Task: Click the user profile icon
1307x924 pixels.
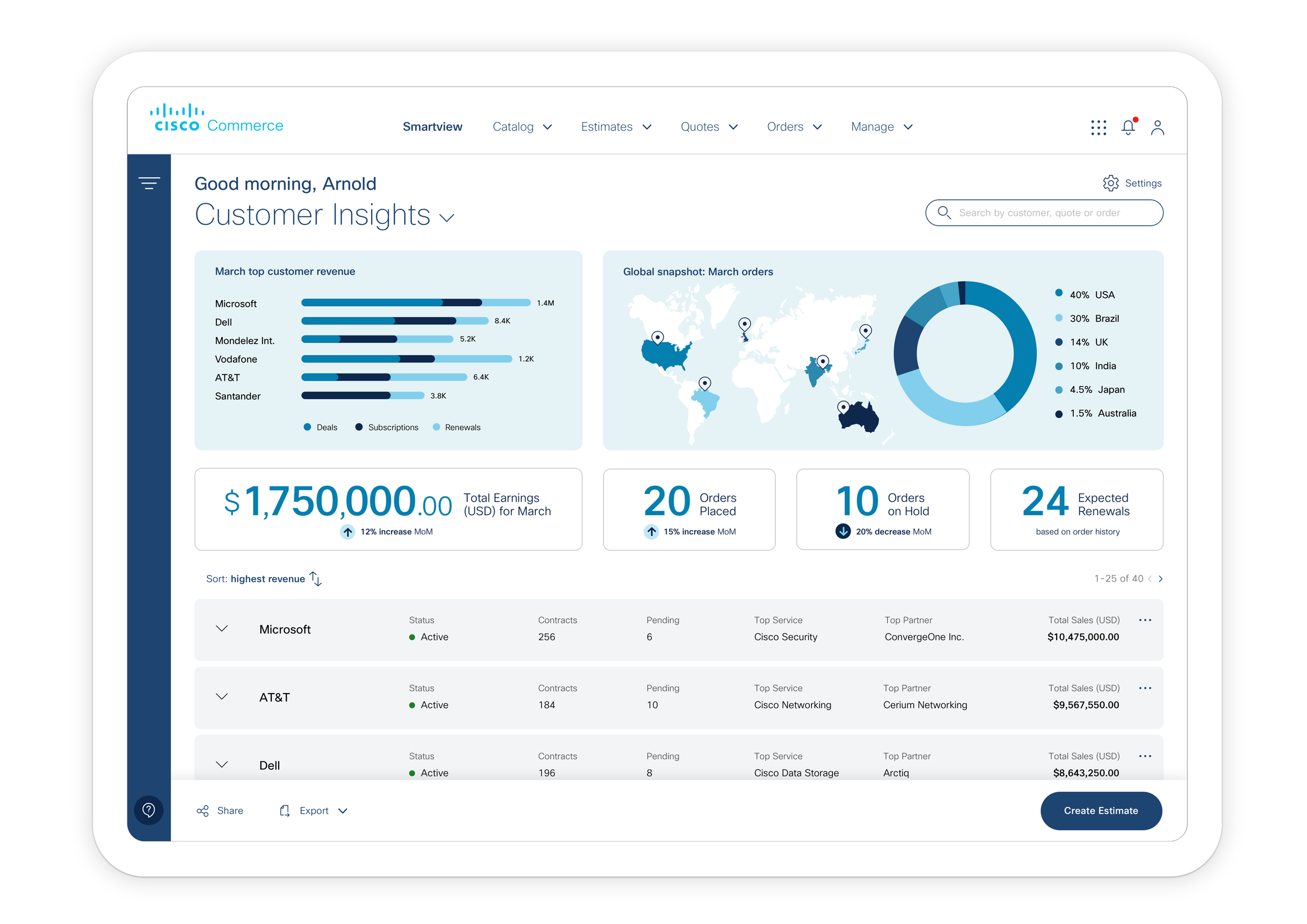Action: (x=1157, y=128)
